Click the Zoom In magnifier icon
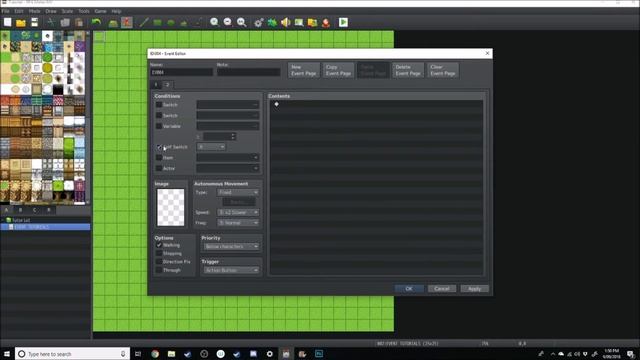Viewport: 640px width, 360px height. [x=214, y=22]
